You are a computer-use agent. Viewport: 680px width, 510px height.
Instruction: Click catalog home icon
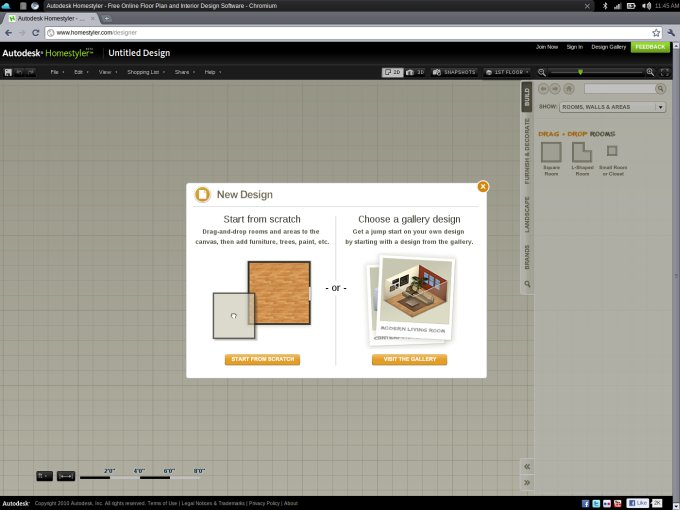tap(569, 88)
